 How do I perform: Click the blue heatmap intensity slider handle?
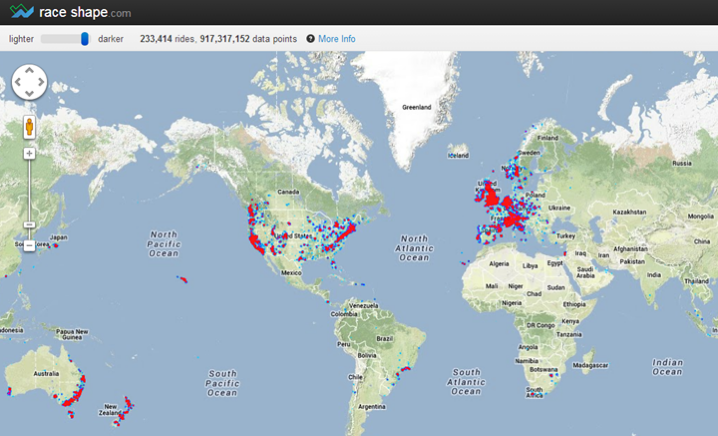click(85, 39)
